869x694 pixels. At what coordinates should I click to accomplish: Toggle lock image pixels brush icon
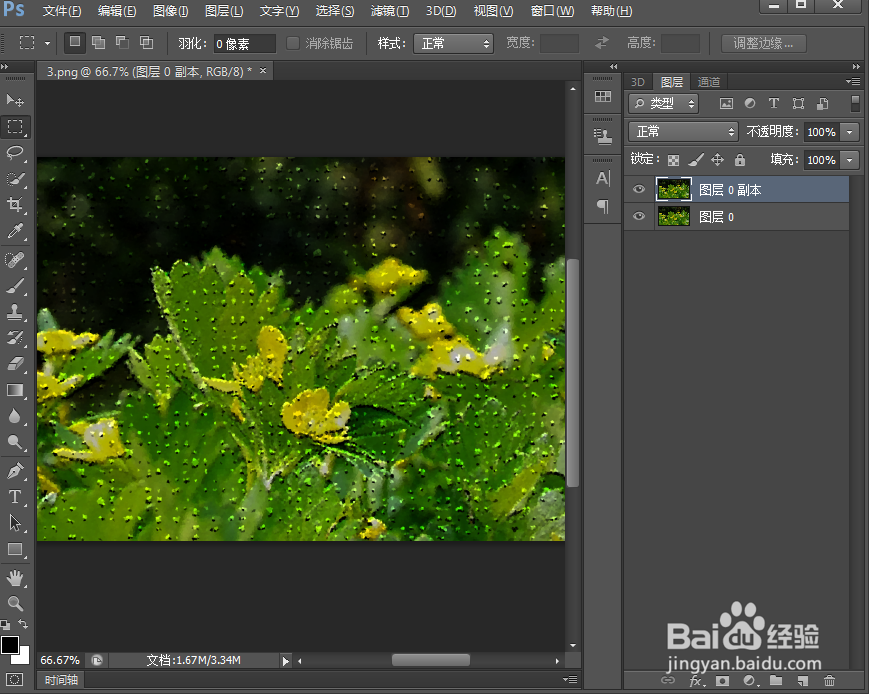click(696, 160)
